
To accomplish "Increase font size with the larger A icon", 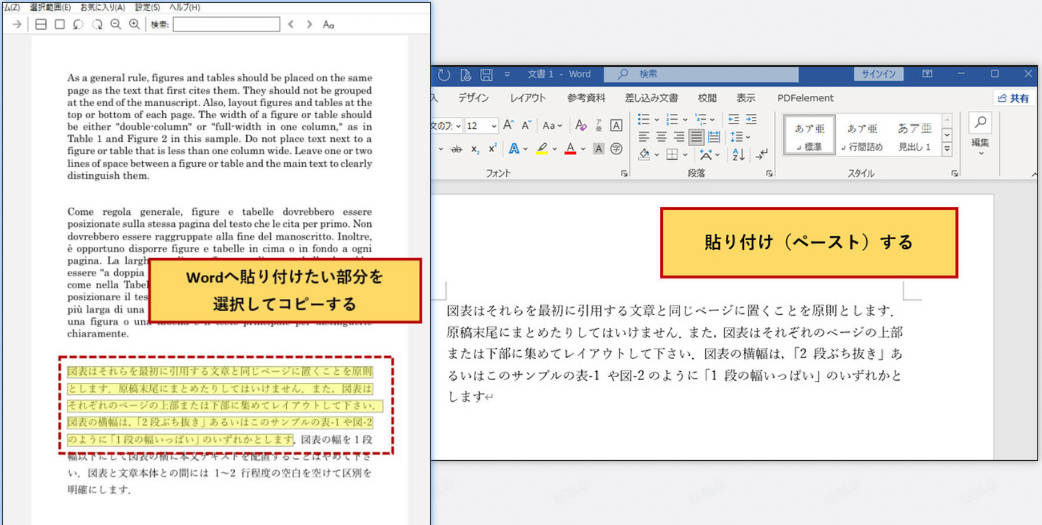I will tap(508, 125).
